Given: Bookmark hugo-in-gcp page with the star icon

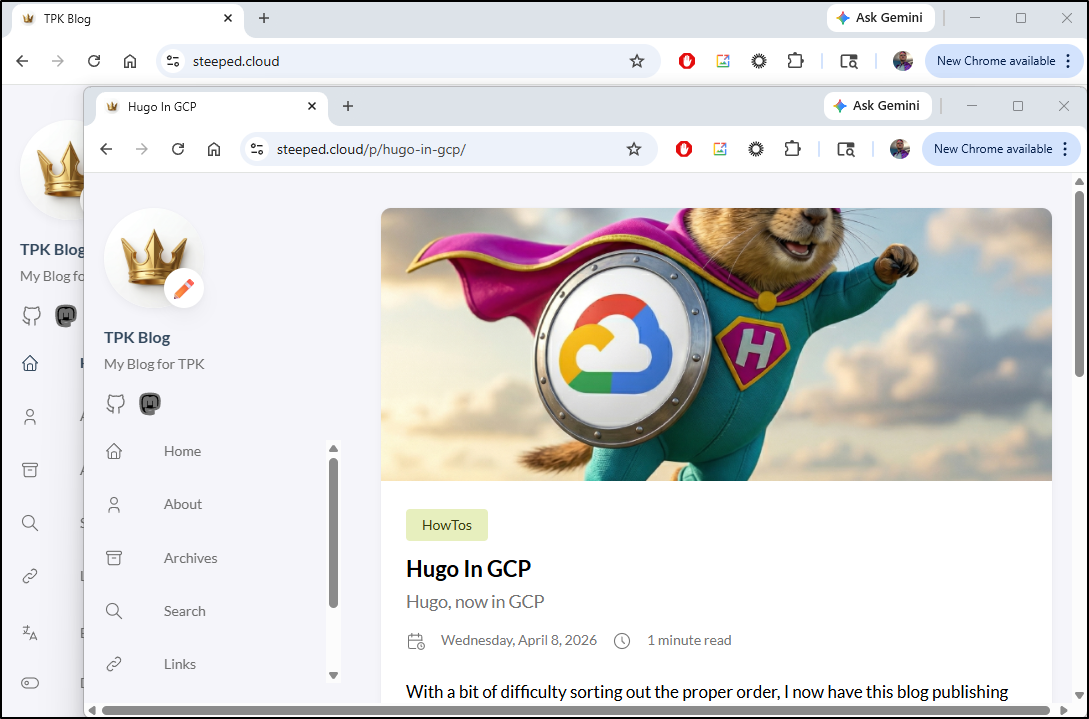Looking at the screenshot, I should click(633, 149).
